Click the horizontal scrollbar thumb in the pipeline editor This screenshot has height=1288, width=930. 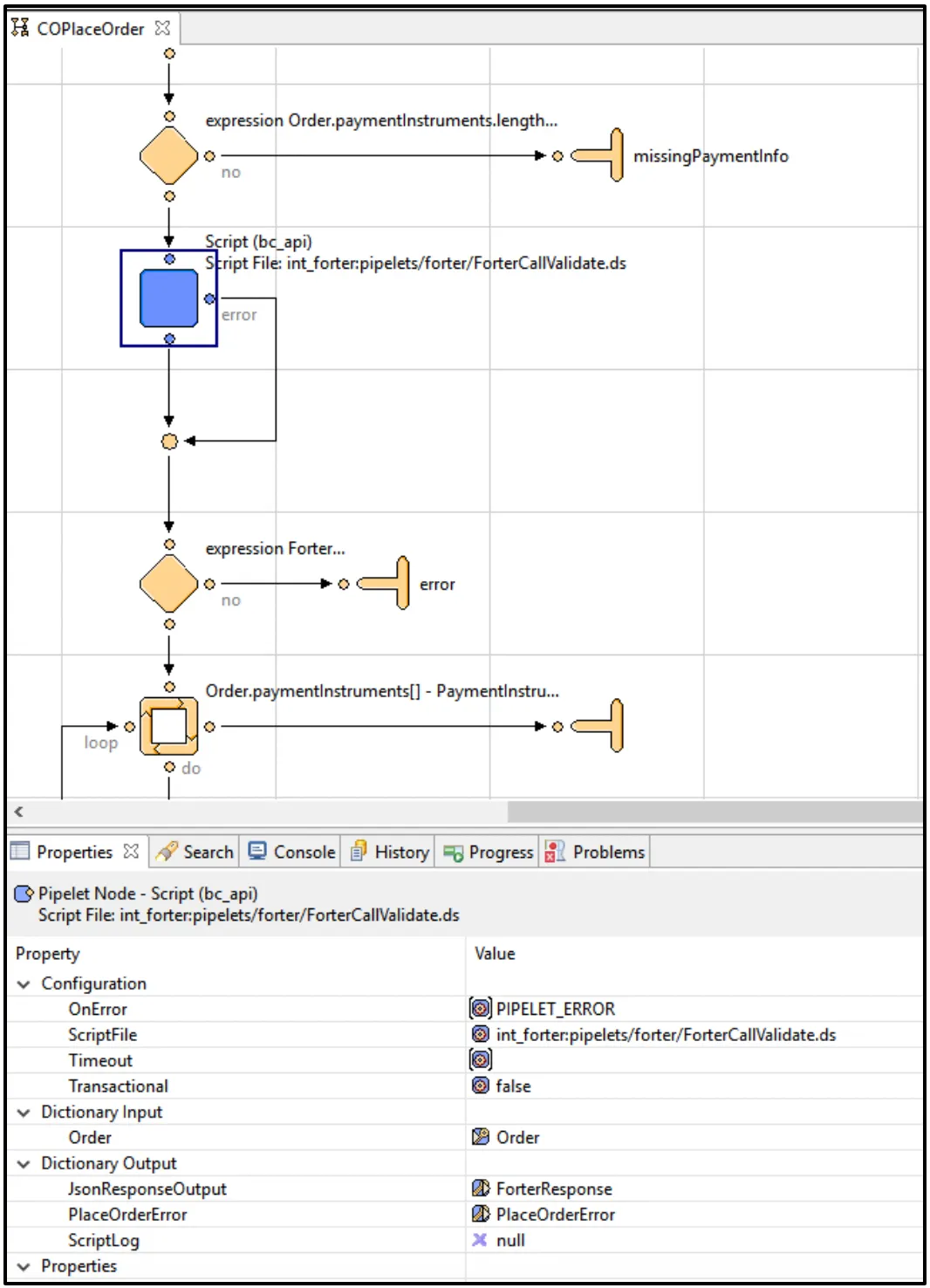(715, 812)
